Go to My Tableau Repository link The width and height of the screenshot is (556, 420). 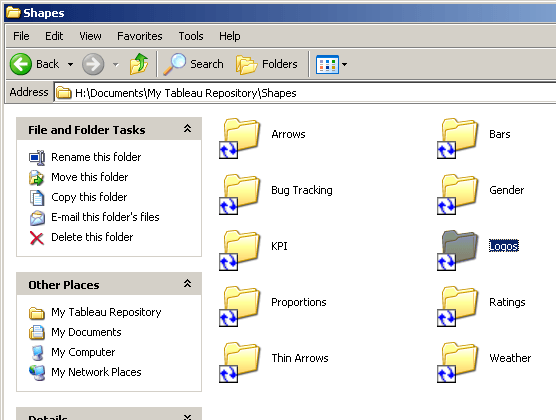coord(106,312)
